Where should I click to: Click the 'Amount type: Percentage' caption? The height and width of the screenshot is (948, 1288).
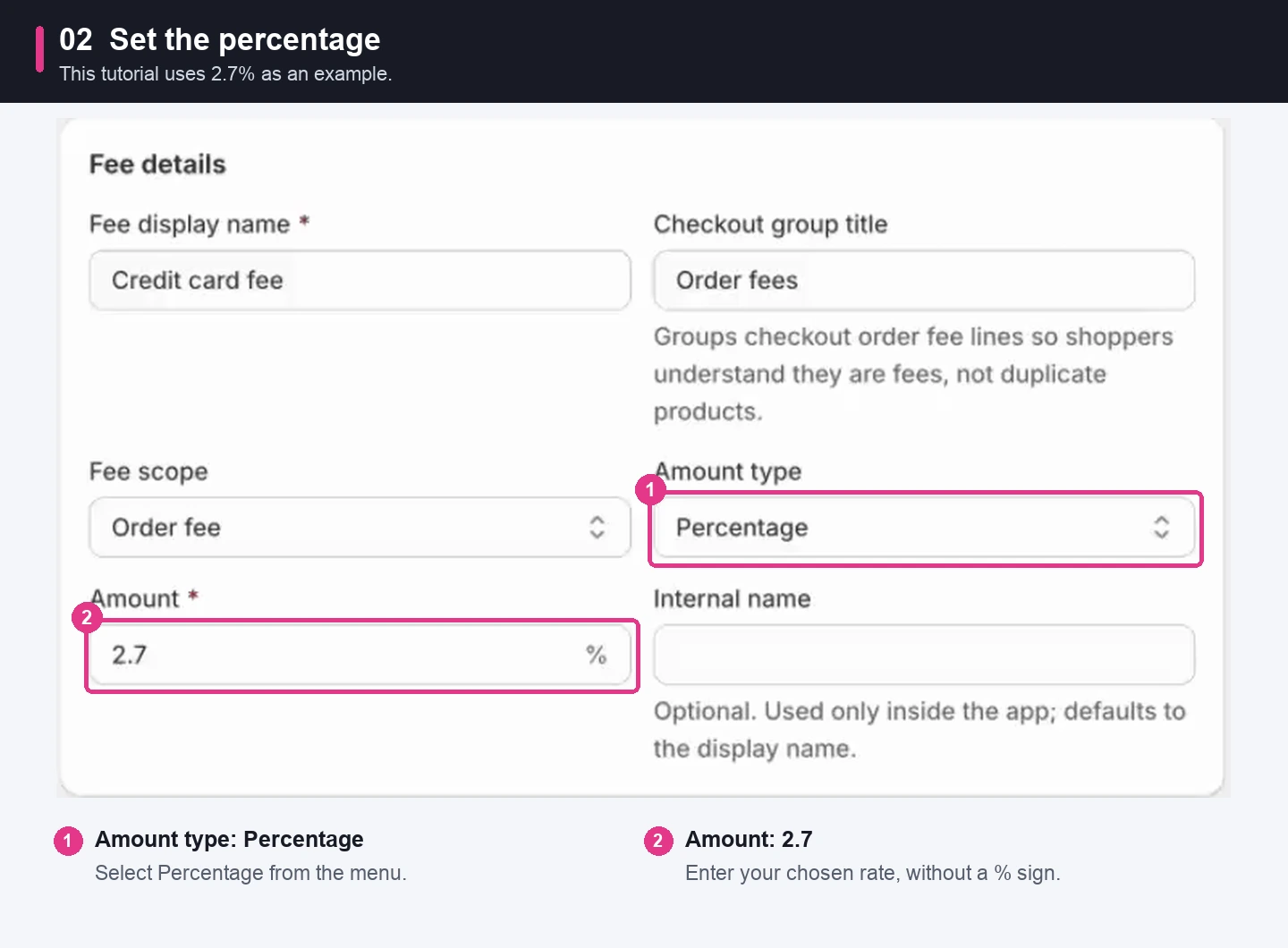click(x=229, y=839)
